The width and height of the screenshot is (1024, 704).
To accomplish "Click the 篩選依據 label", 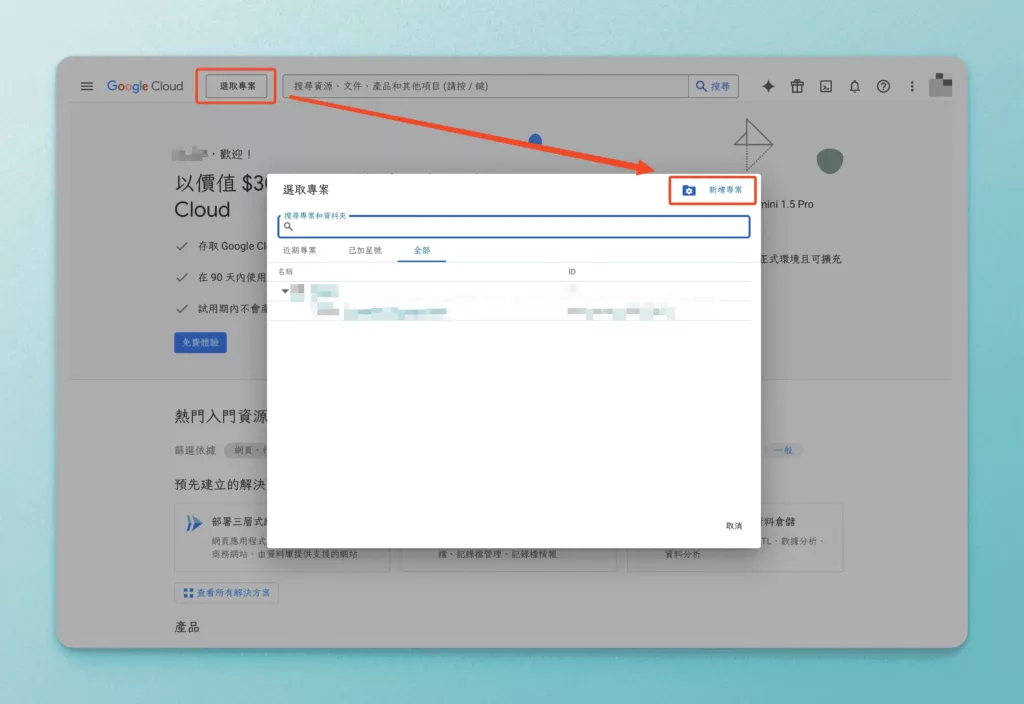I will pyautogui.click(x=195, y=450).
